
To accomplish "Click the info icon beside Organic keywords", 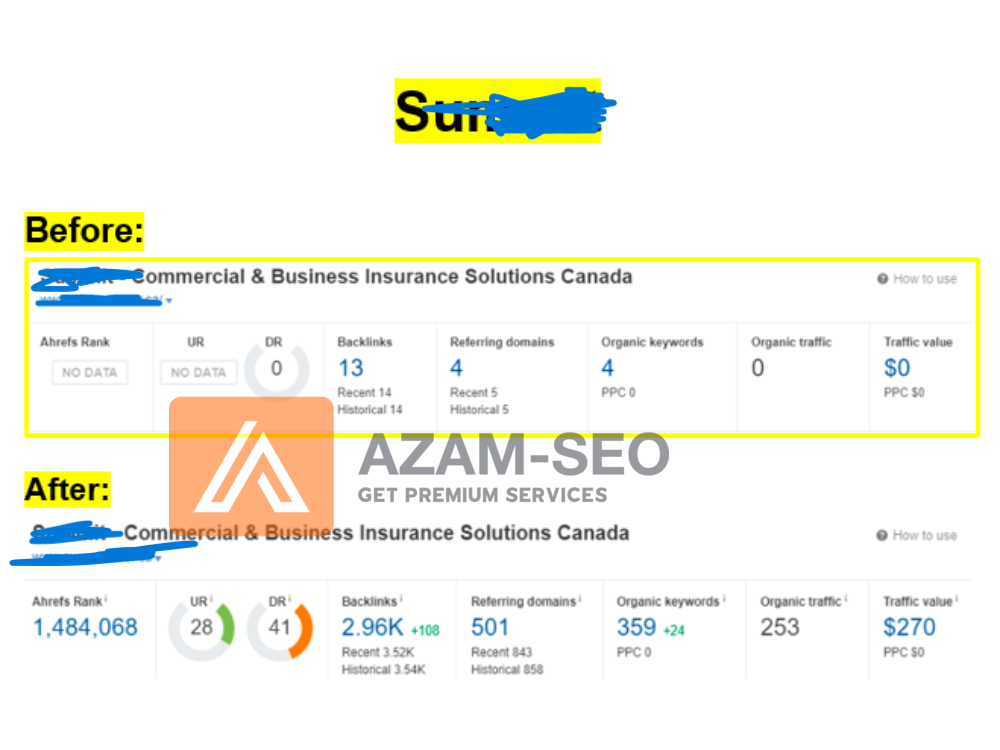I will tap(724, 600).
